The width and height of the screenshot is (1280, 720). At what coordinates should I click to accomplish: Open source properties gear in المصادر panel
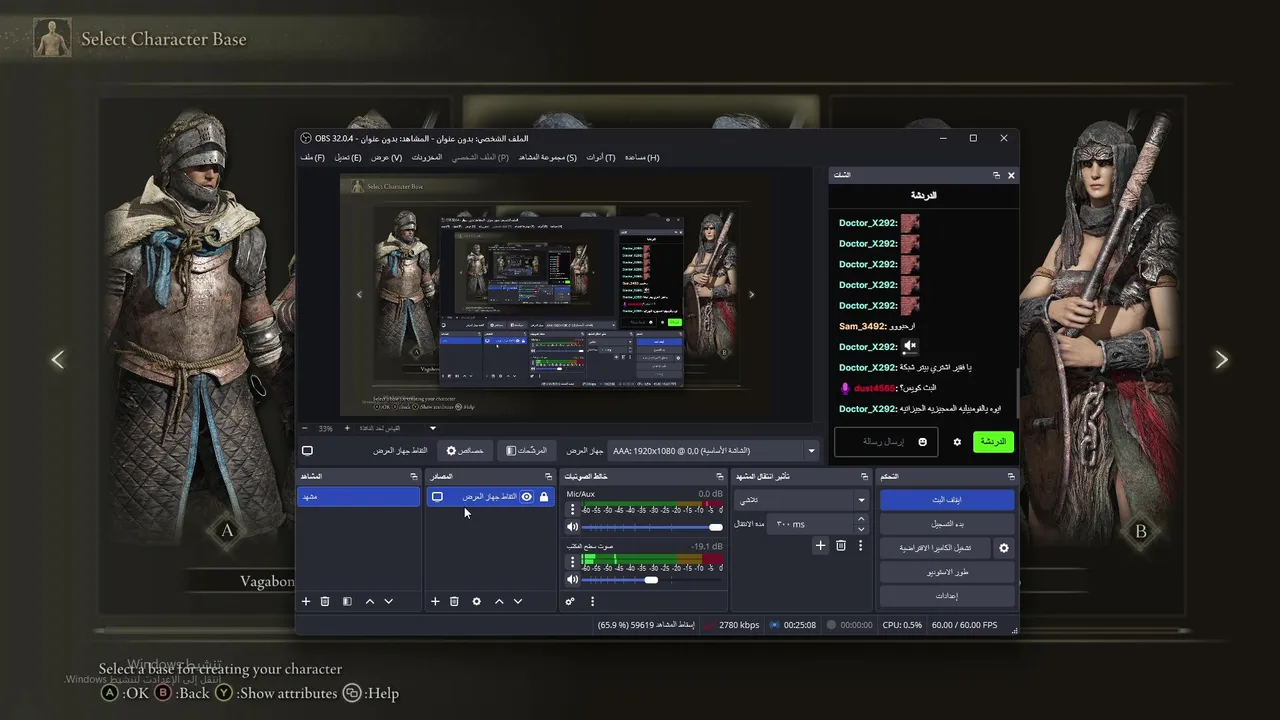[476, 601]
